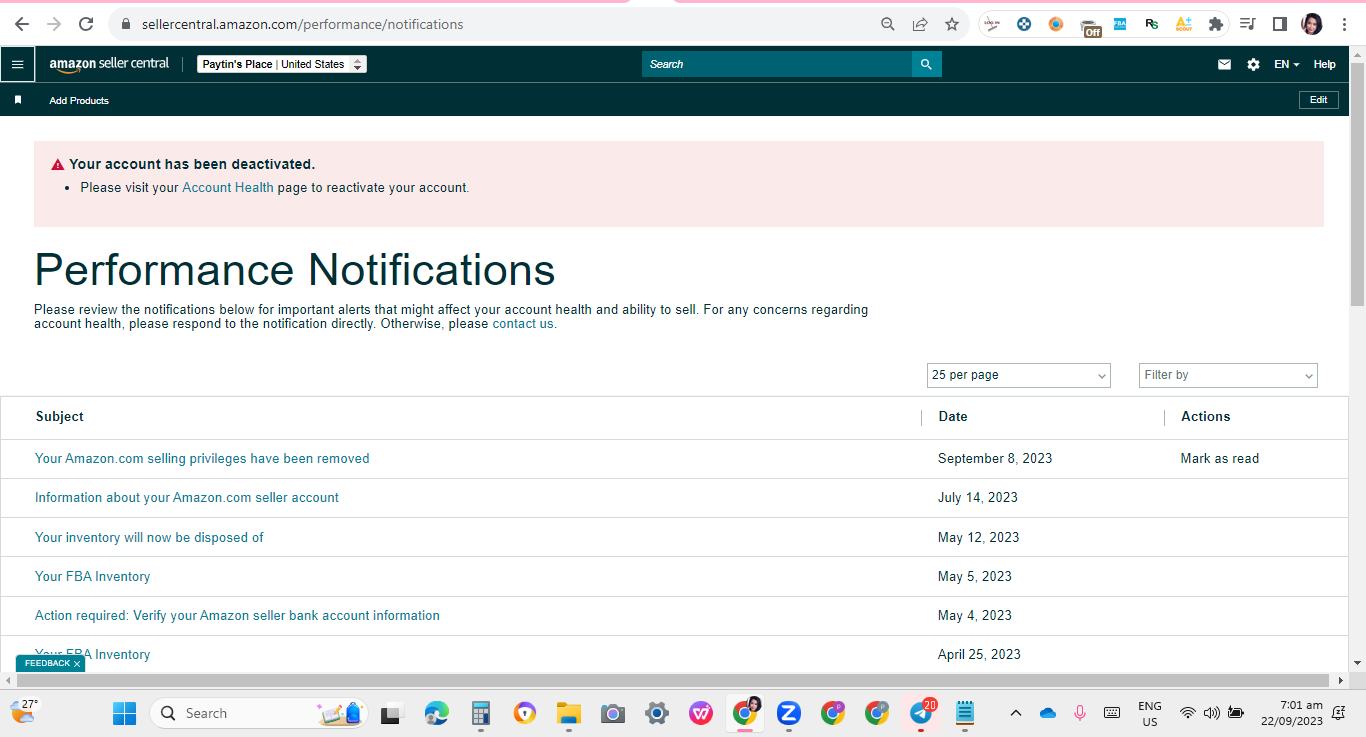Reload the current browser page

click(86, 24)
